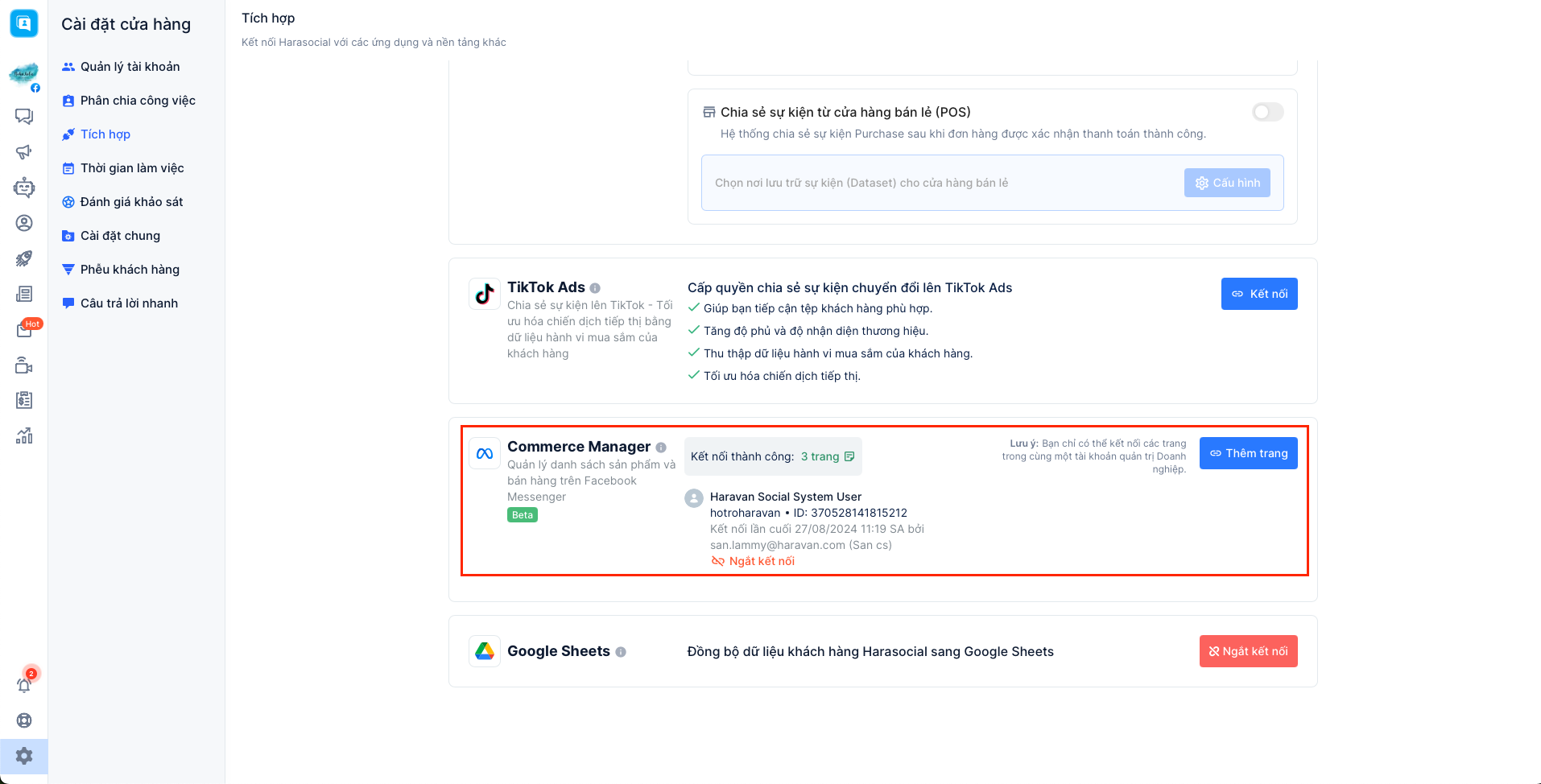This screenshot has width=1541, height=784.
Task: Open the chat conversations sidebar icon
Action: (x=24, y=117)
